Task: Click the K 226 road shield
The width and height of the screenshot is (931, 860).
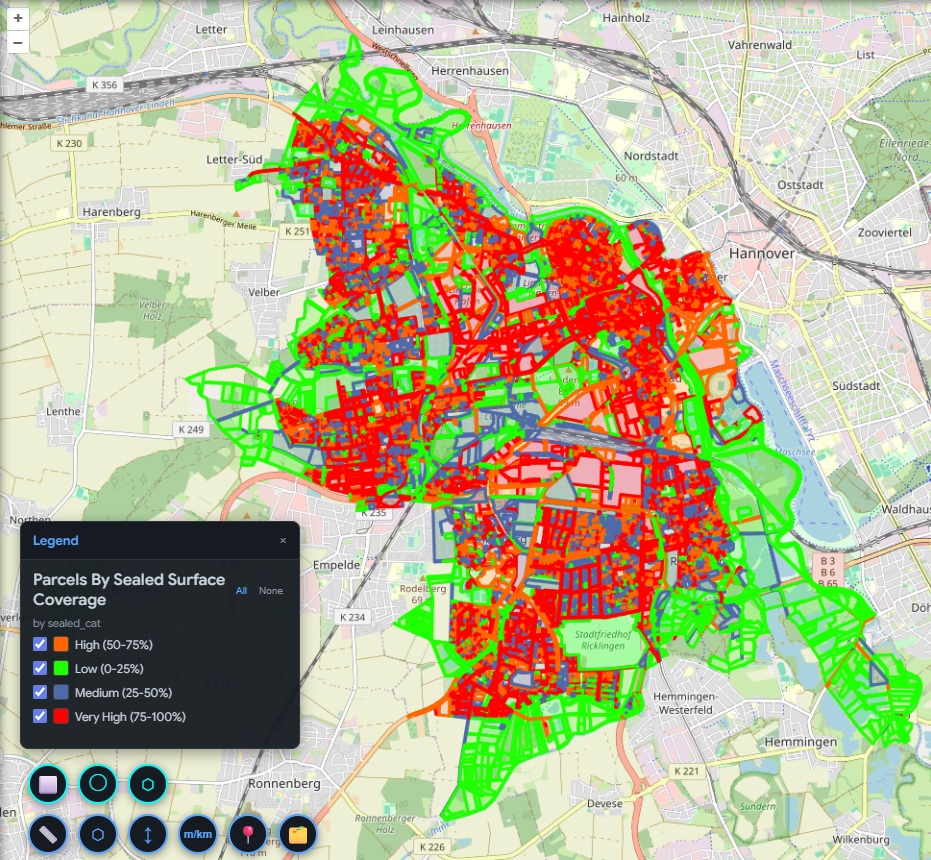Action: [432, 847]
